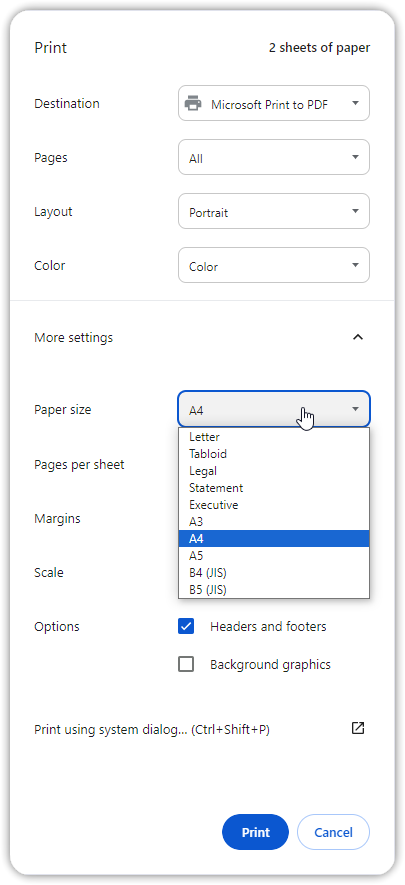
Task: Click the More settings label
Action: pyautogui.click(x=73, y=338)
